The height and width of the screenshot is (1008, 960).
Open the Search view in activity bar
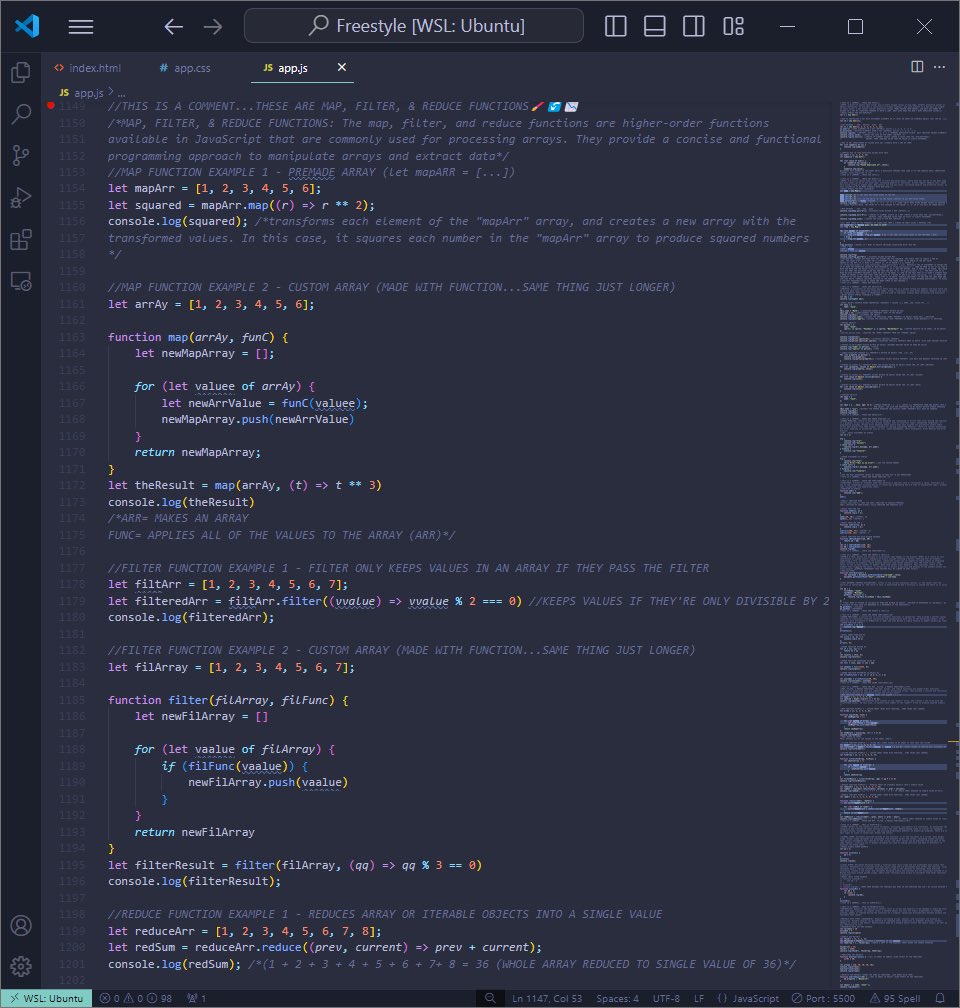(21, 114)
